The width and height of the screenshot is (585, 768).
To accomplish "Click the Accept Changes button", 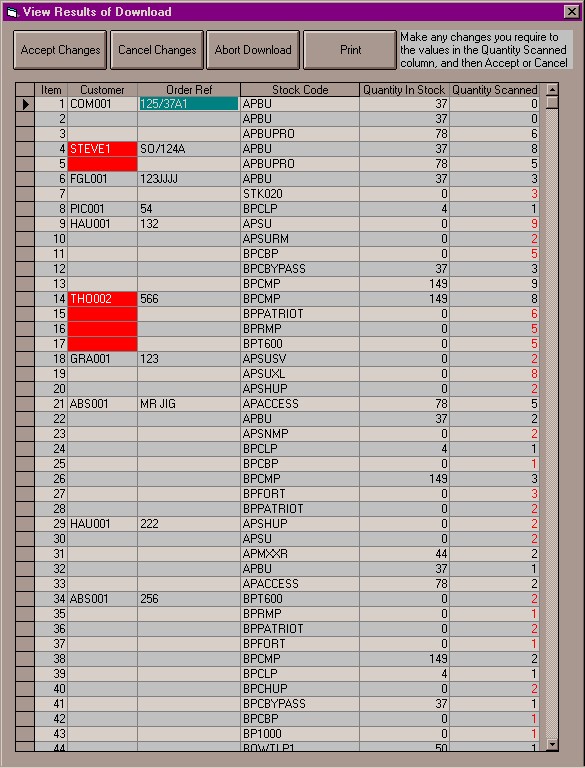I will tap(60, 50).
